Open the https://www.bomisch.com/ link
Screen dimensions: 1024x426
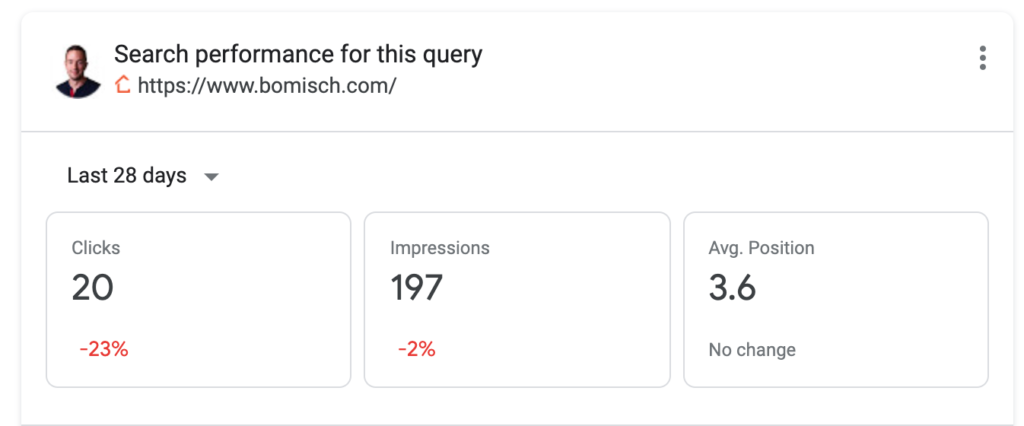(267, 86)
